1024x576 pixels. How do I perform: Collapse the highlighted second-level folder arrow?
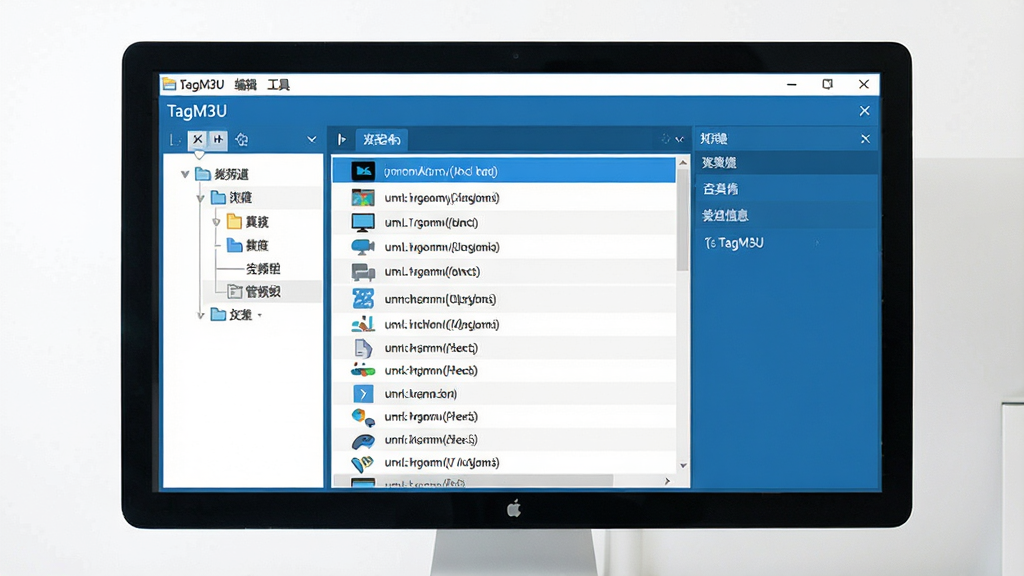200,198
